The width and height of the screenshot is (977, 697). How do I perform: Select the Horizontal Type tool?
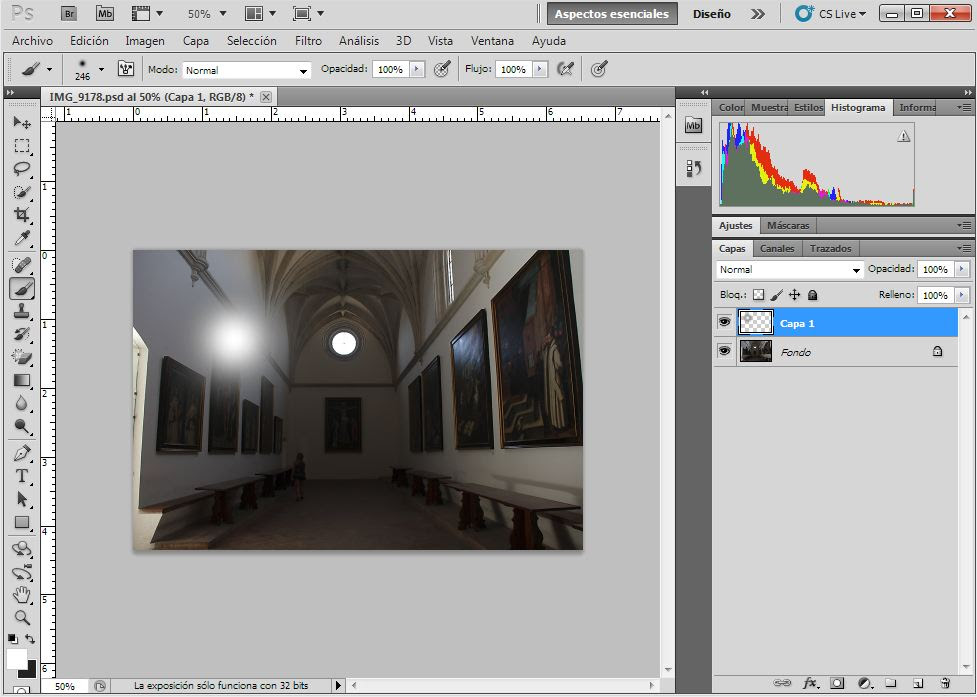pyautogui.click(x=22, y=477)
